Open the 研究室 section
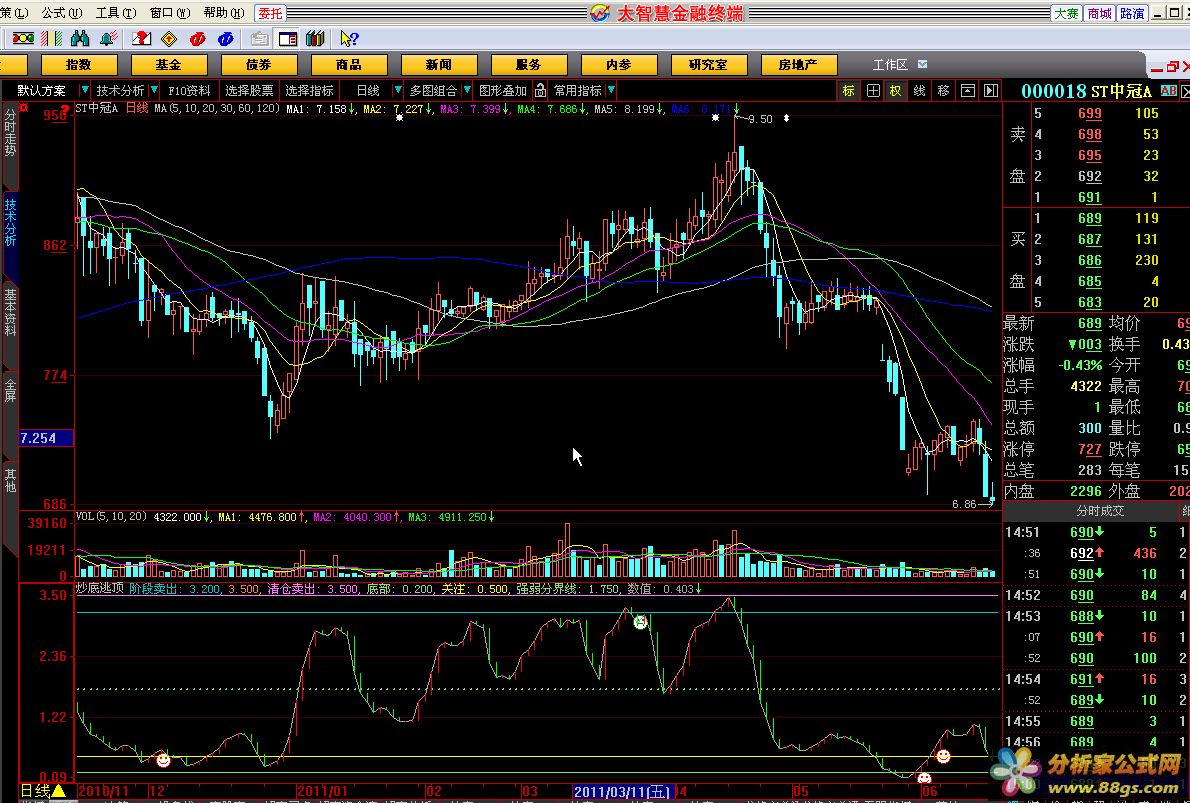1190x803 pixels. point(709,65)
